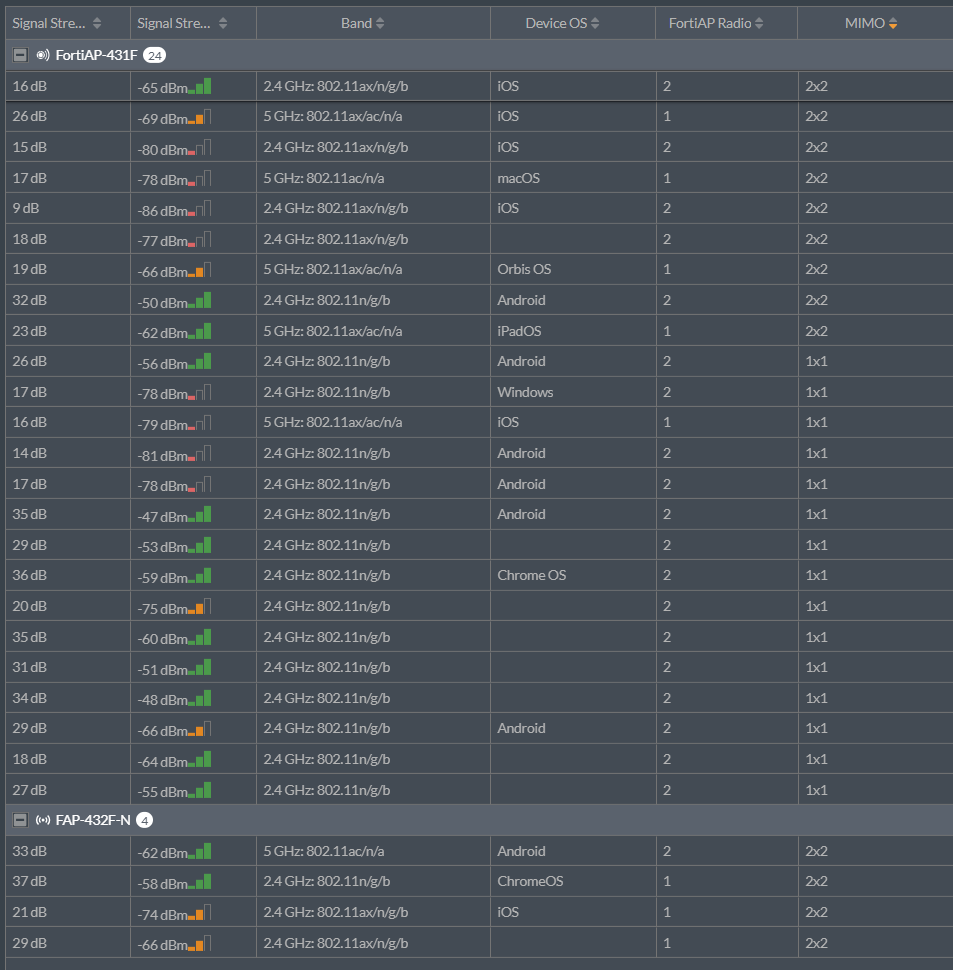Viewport: 953px width, 970px height.
Task: Click green signal bars next to -65 dBm
Action: coord(200,86)
